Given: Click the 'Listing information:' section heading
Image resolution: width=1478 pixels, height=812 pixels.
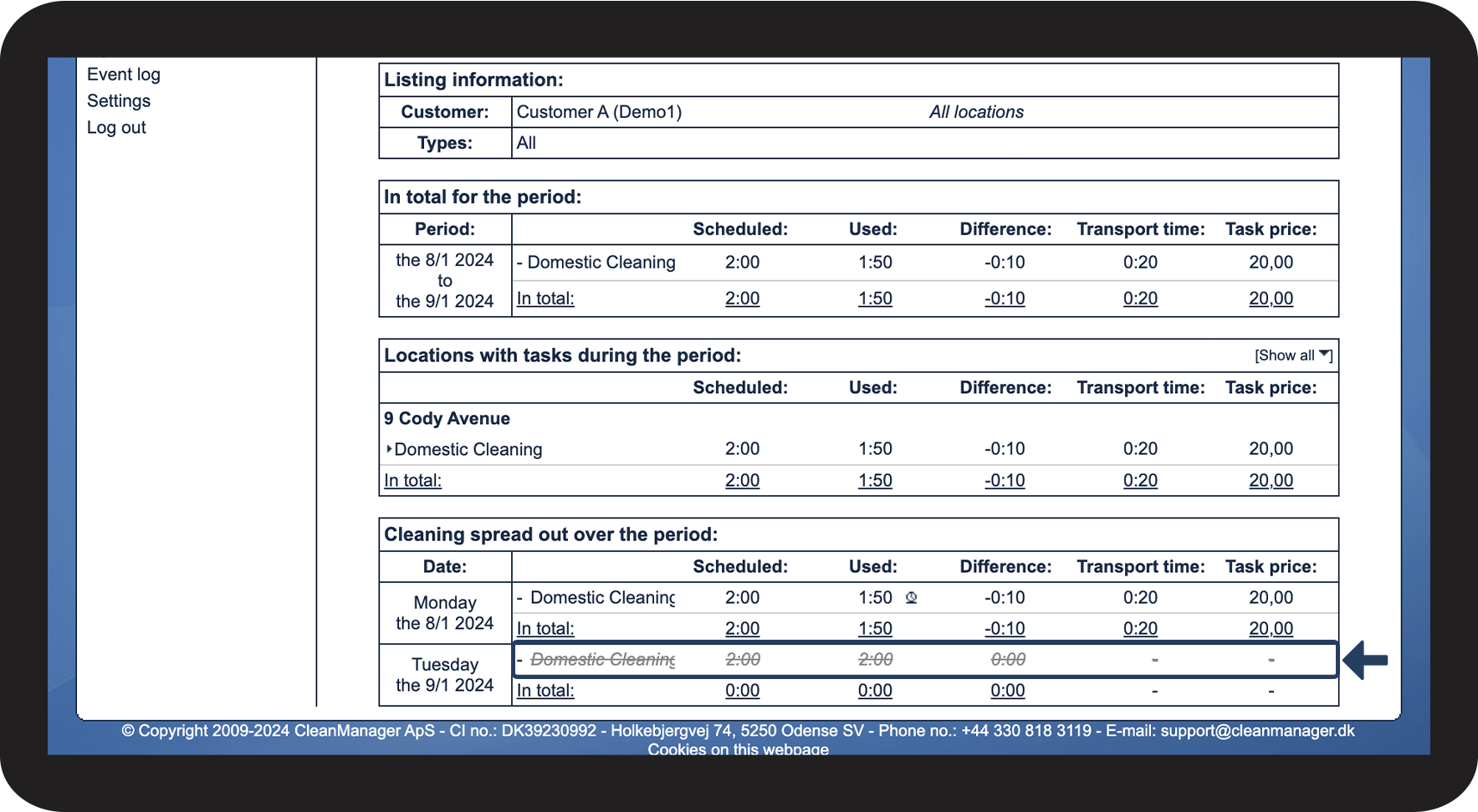Looking at the screenshot, I should 473,80.
